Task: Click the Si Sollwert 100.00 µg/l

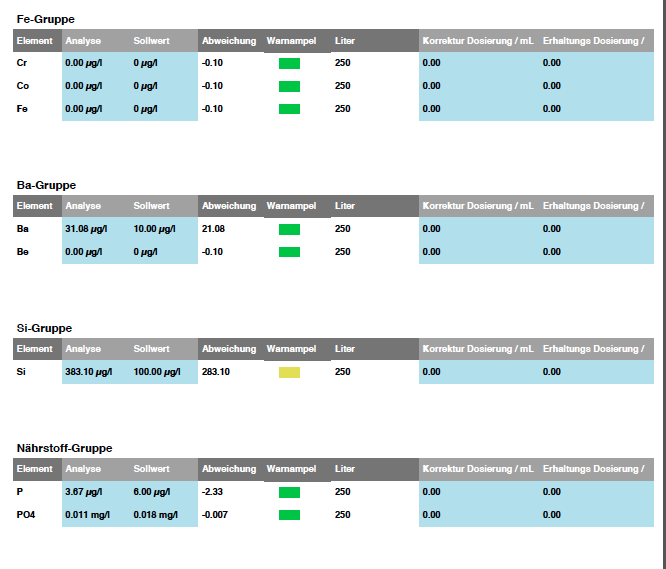Action: point(157,372)
